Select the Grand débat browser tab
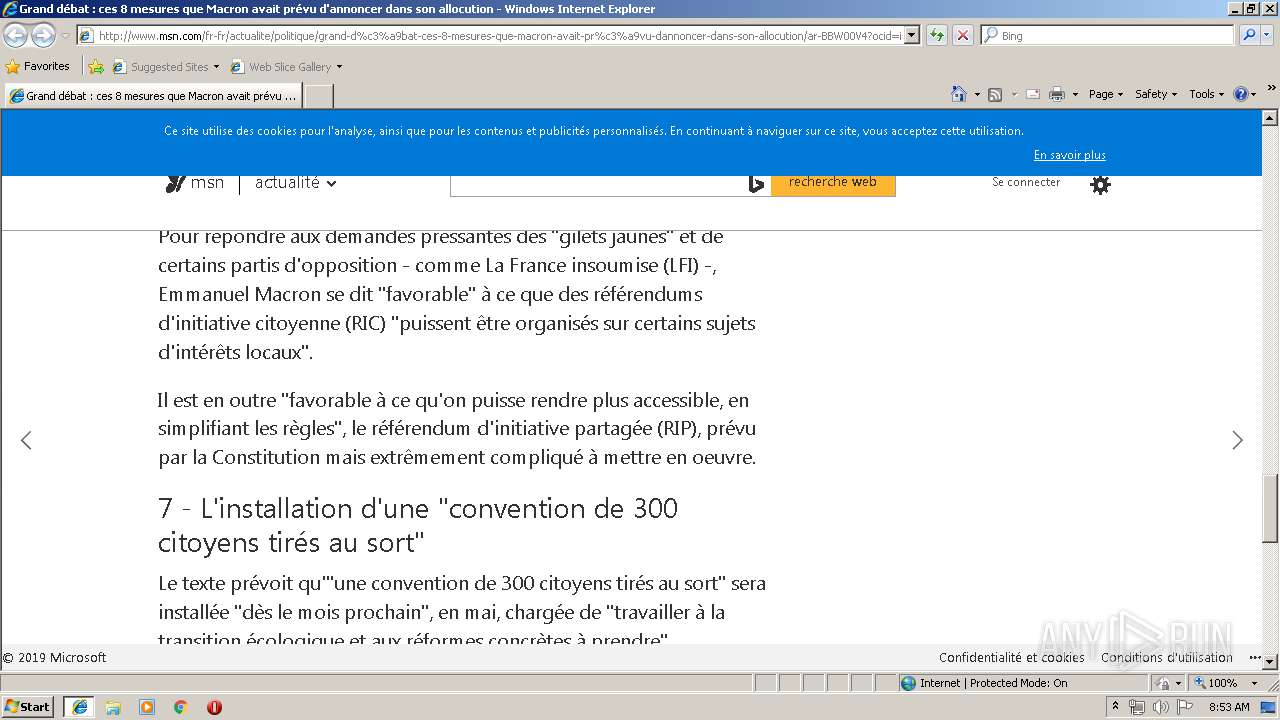Screen dimensions: 1280x720 (x=152, y=96)
